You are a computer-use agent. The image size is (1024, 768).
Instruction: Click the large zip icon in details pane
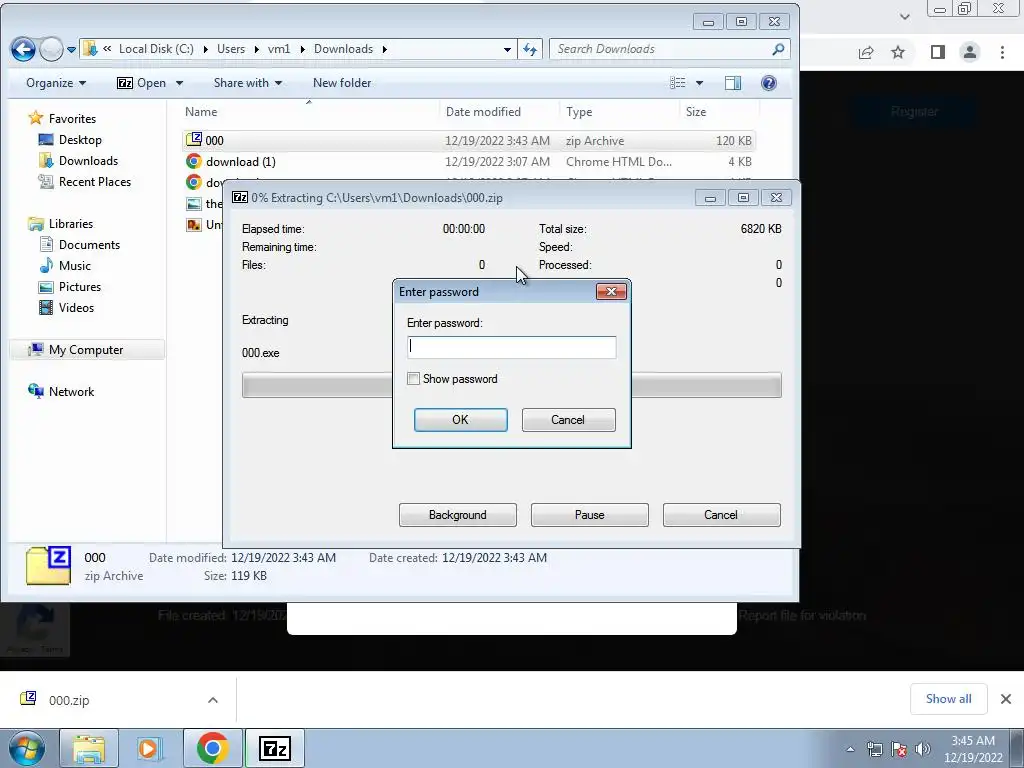click(48, 566)
